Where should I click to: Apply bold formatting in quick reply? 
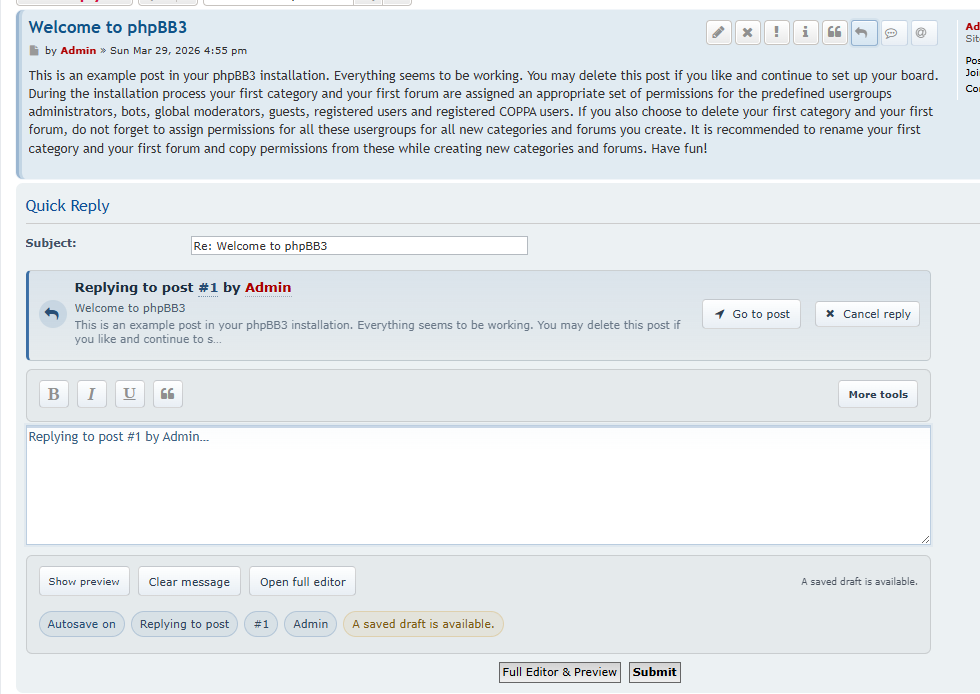tap(54, 394)
